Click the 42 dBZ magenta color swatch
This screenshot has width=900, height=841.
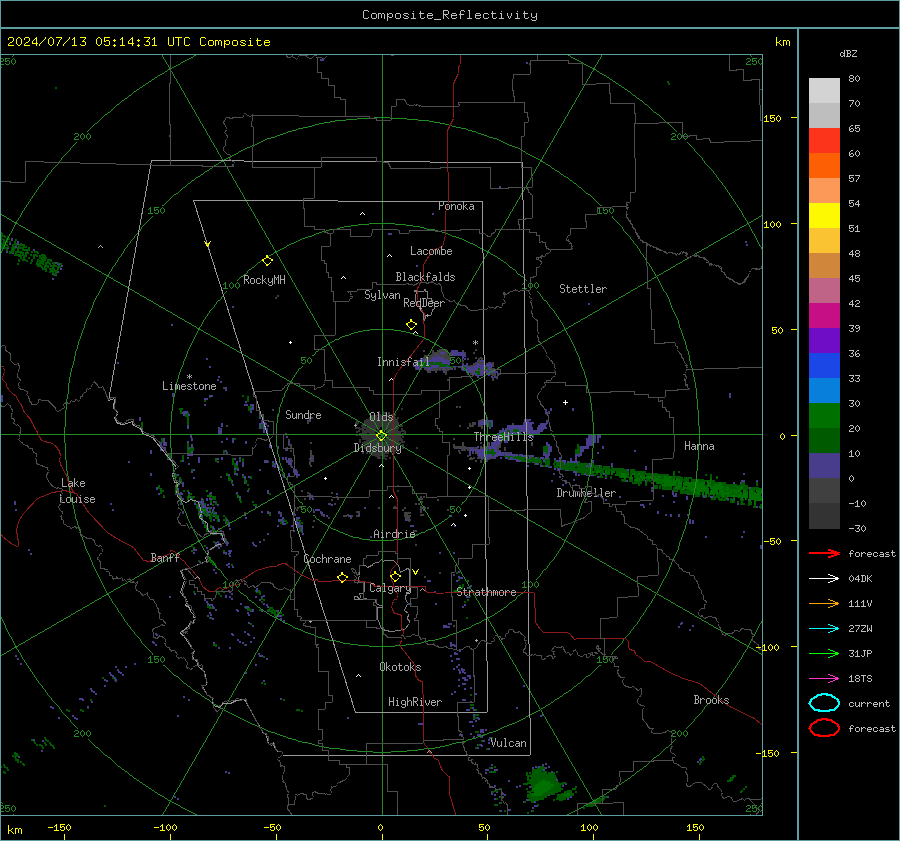824,315
